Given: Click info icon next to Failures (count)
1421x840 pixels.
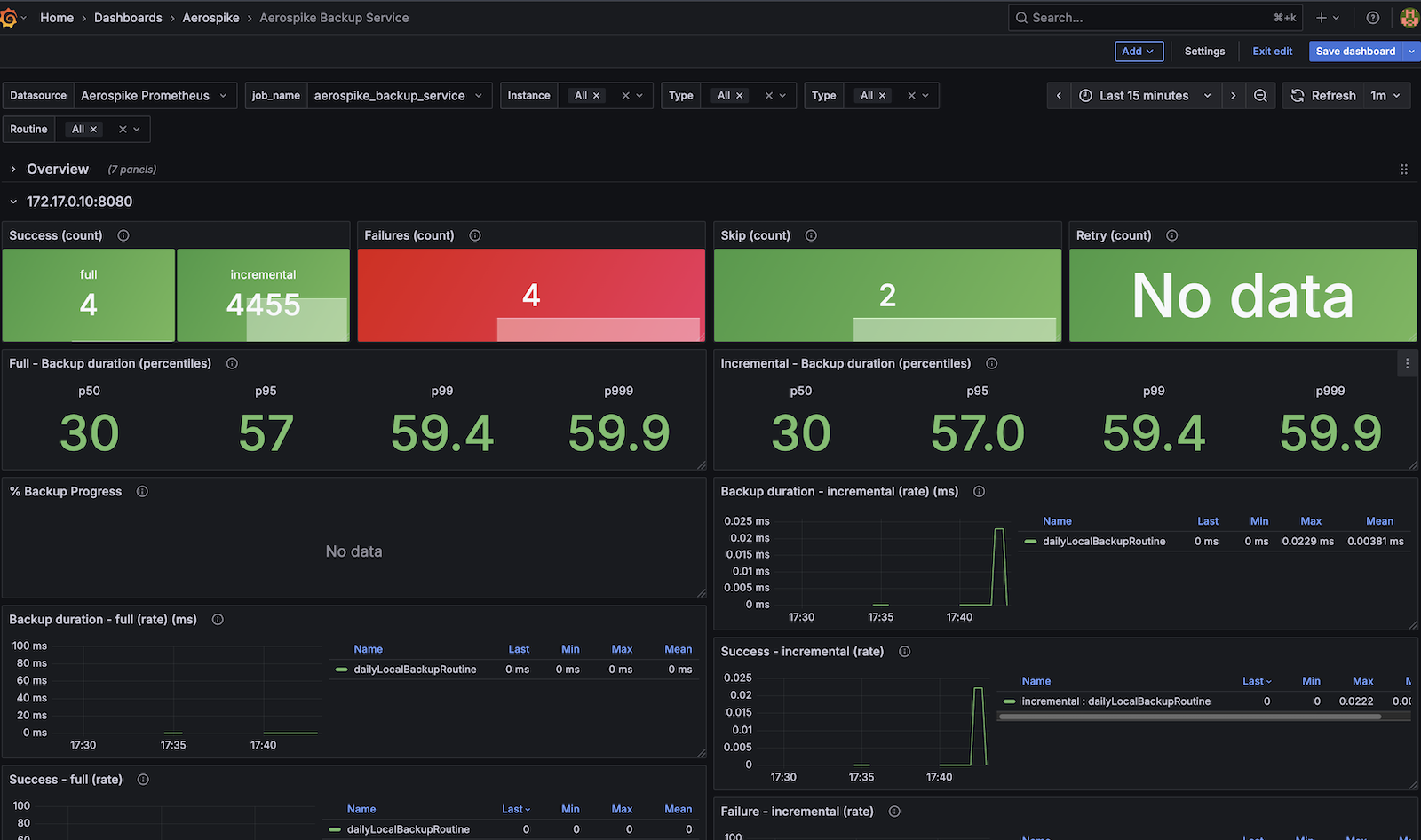Looking at the screenshot, I should [475, 235].
